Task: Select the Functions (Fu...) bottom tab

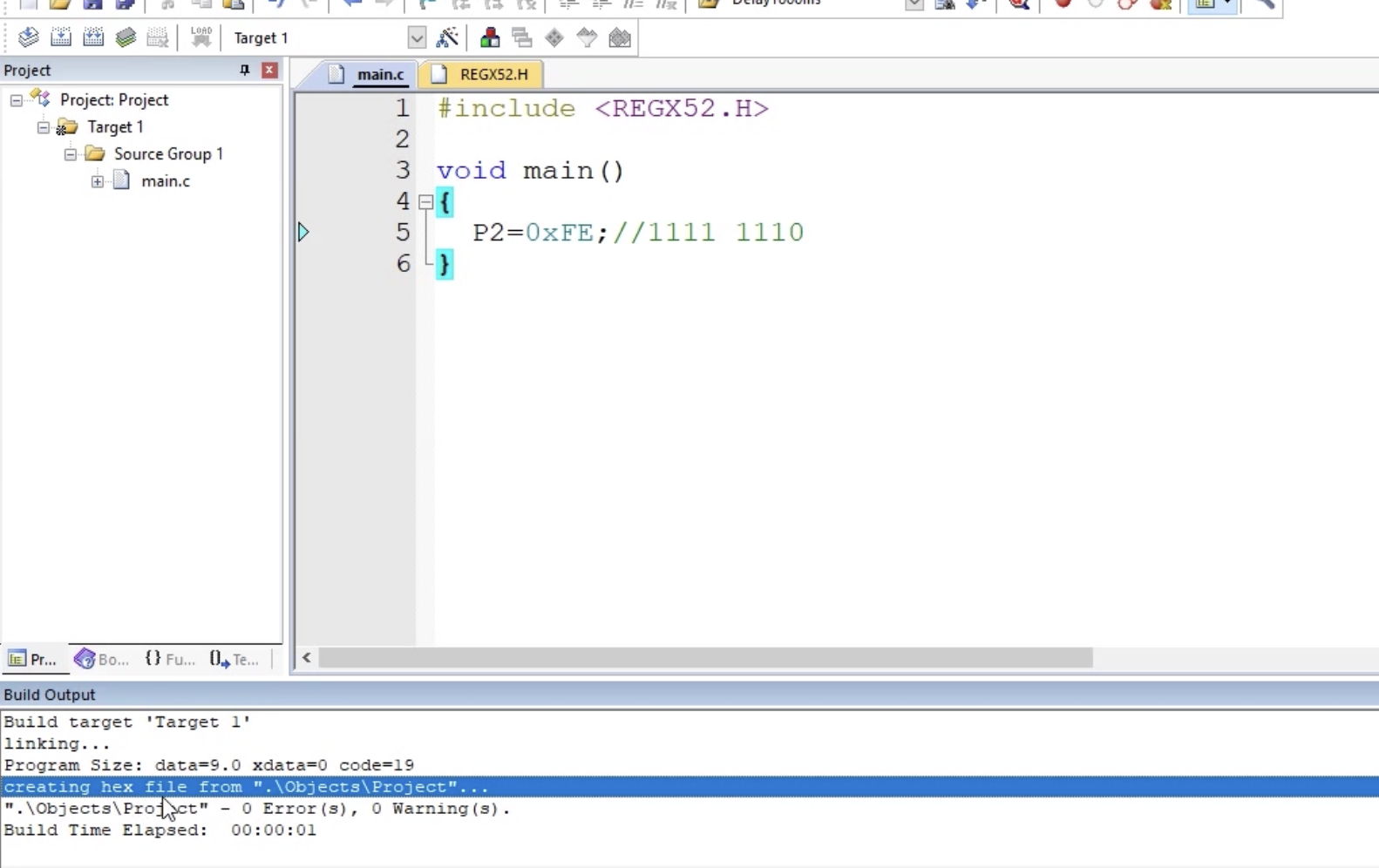Action: (x=170, y=659)
